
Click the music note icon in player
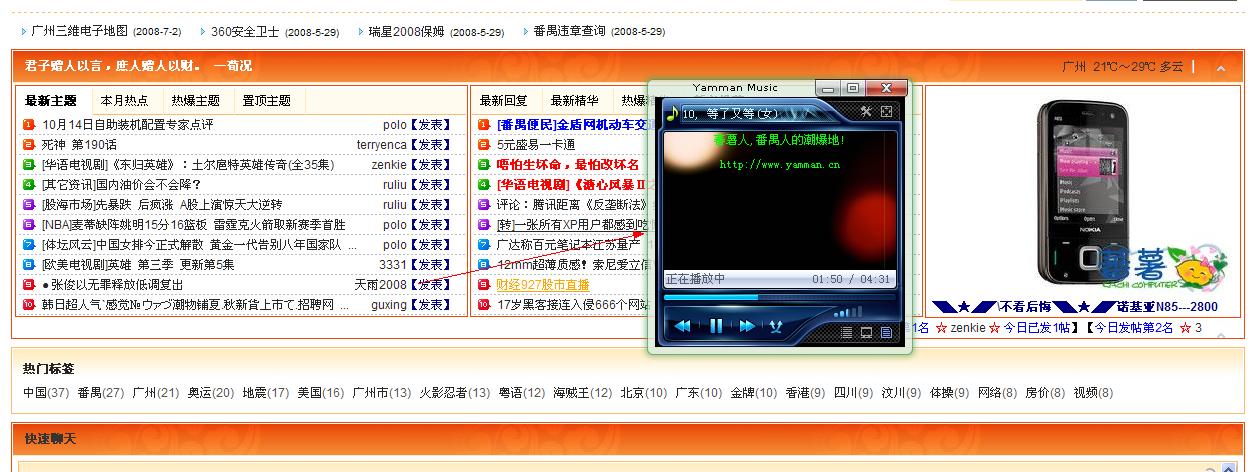[x=672, y=113]
